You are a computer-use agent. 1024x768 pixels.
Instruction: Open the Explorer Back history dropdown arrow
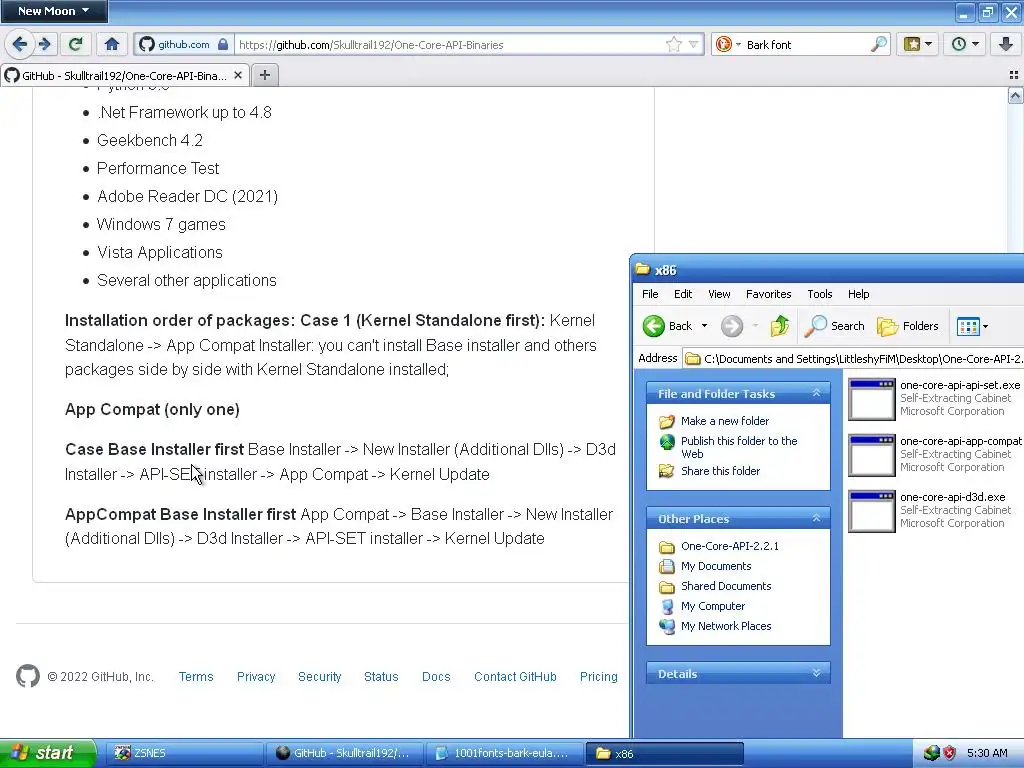tap(704, 326)
